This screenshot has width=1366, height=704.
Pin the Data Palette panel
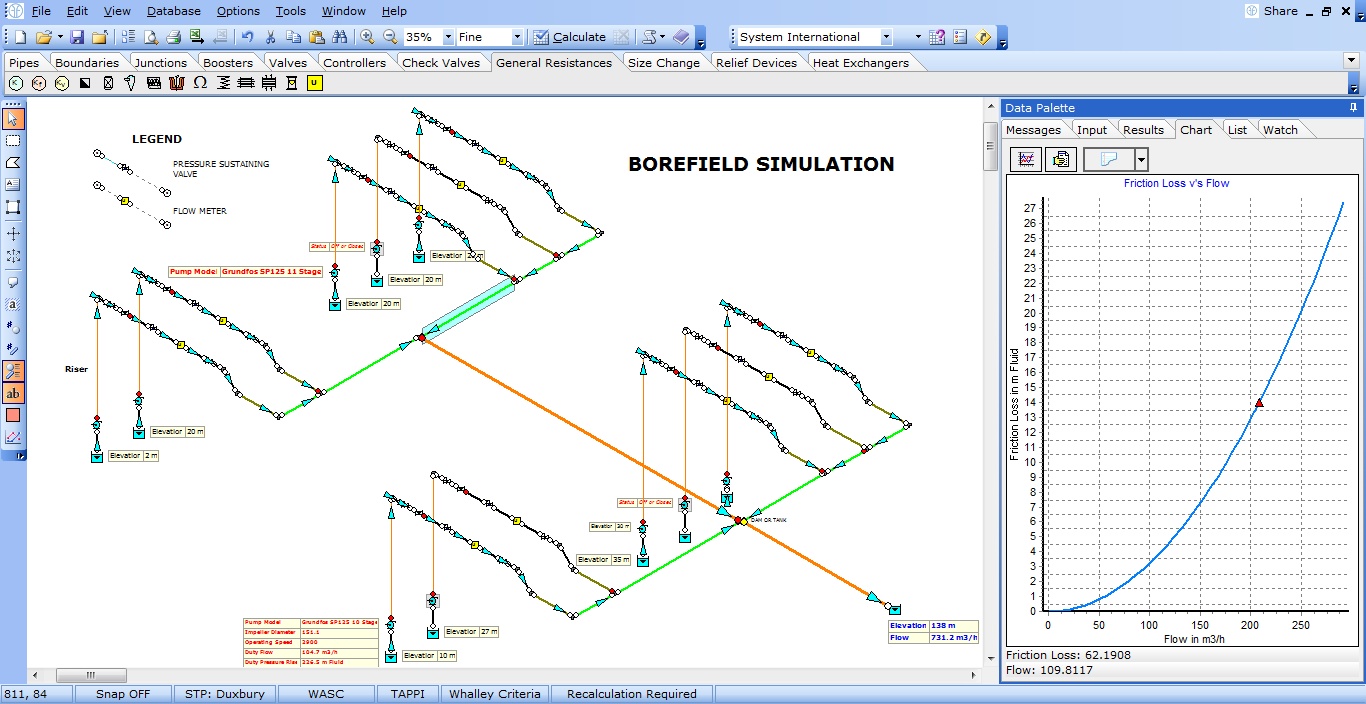(x=1354, y=108)
